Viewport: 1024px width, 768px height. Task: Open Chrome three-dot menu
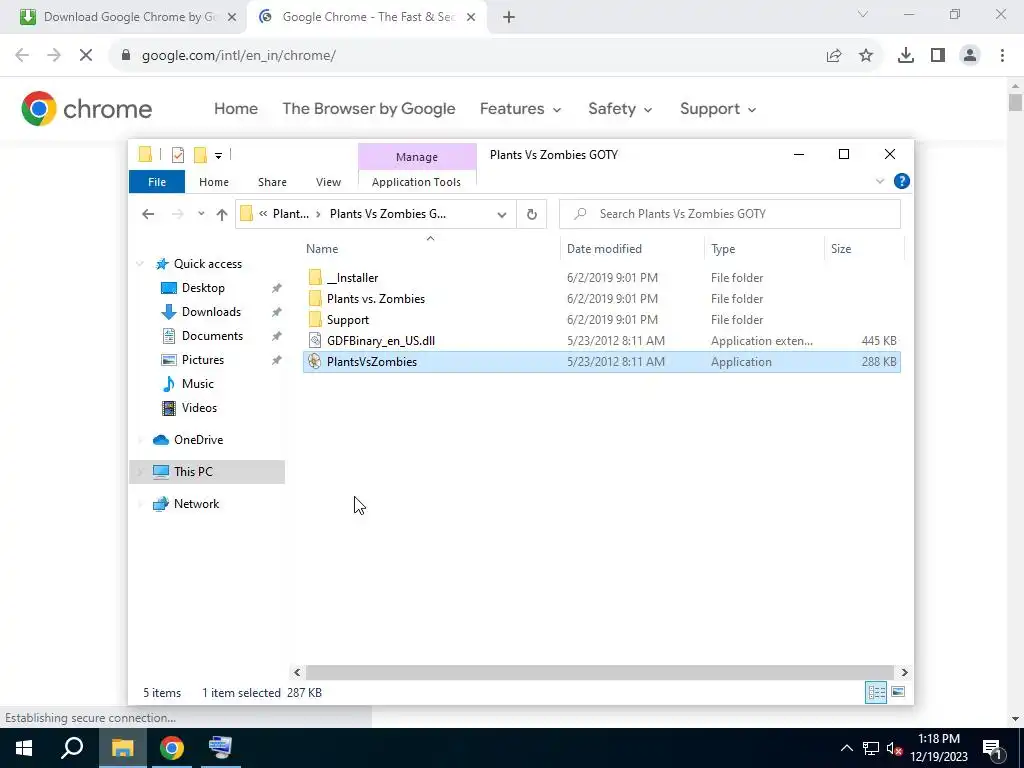[1002, 56]
